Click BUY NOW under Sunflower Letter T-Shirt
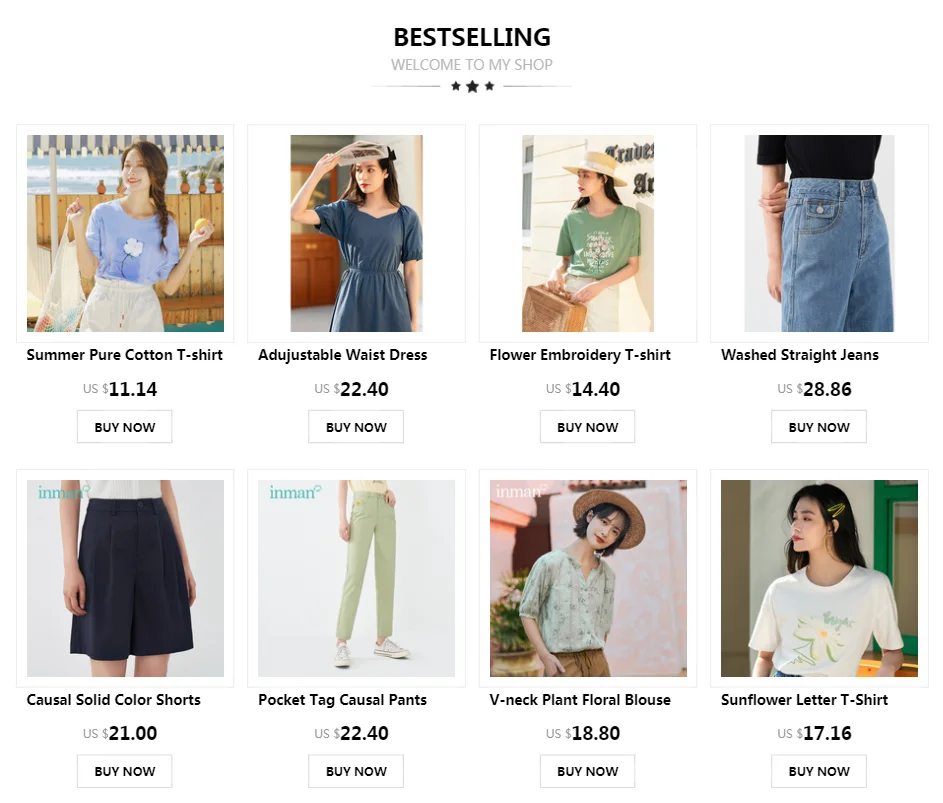The height and width of the screenshot is (803, 943). [819, 771]
